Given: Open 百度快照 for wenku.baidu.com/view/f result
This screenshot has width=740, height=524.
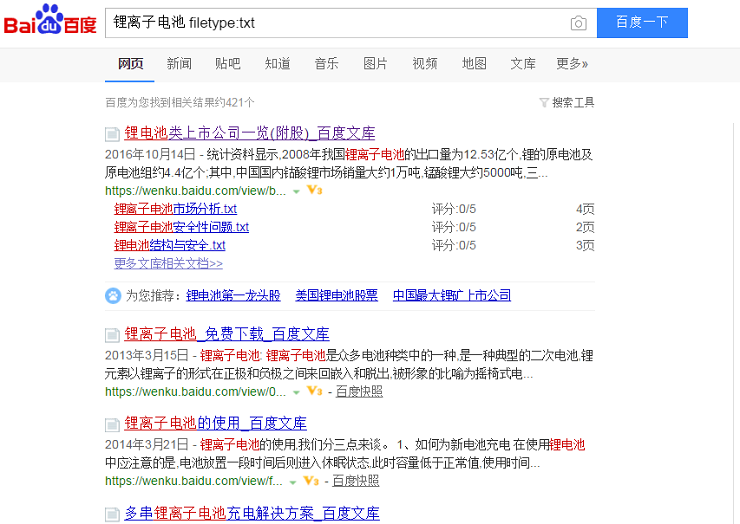Looking at the screenshot, I should tap(356, 481).
